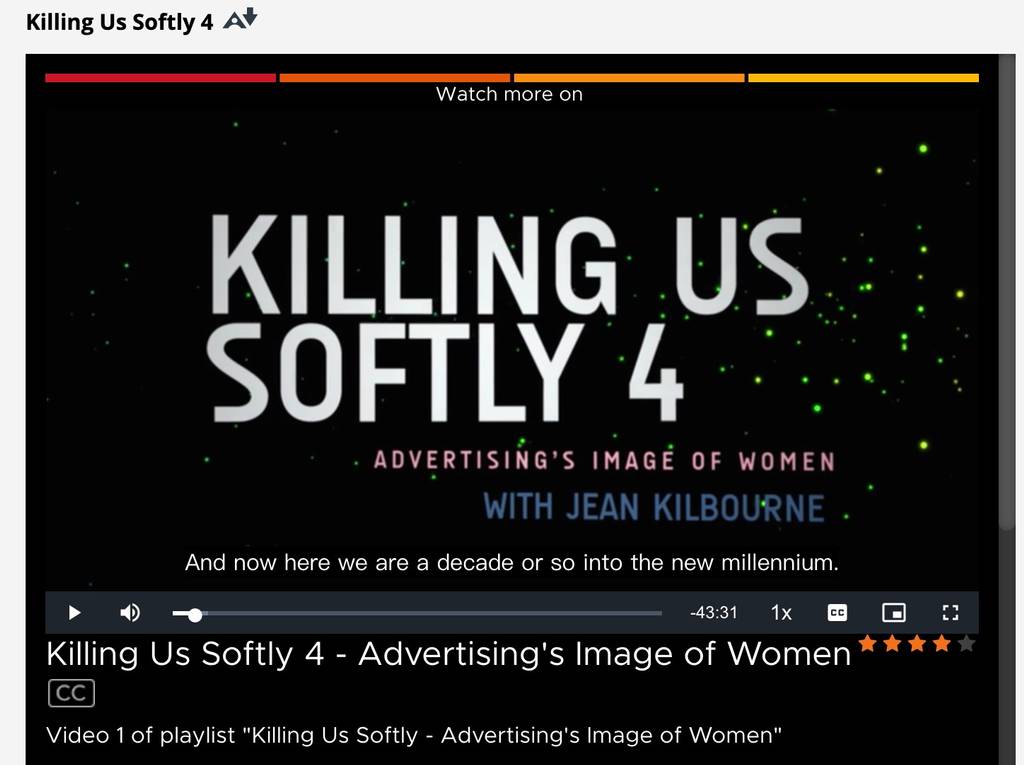Click the caption text about new millennium
The image size is (1024, 765).
pos(512,562)
